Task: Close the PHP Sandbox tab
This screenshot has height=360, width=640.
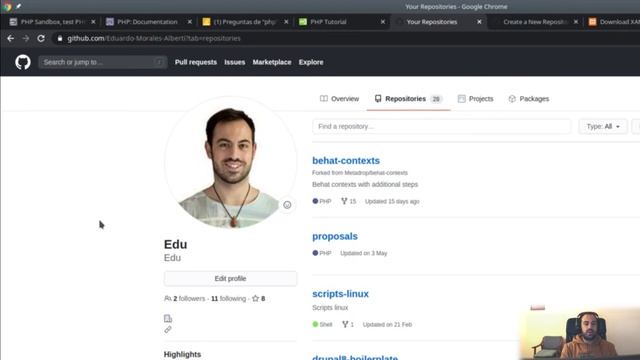Action: tap(93, 22)
